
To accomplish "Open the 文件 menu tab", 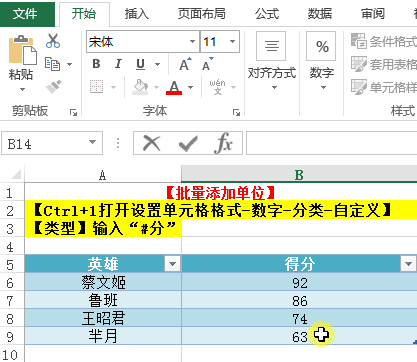I will pos(25,14).
